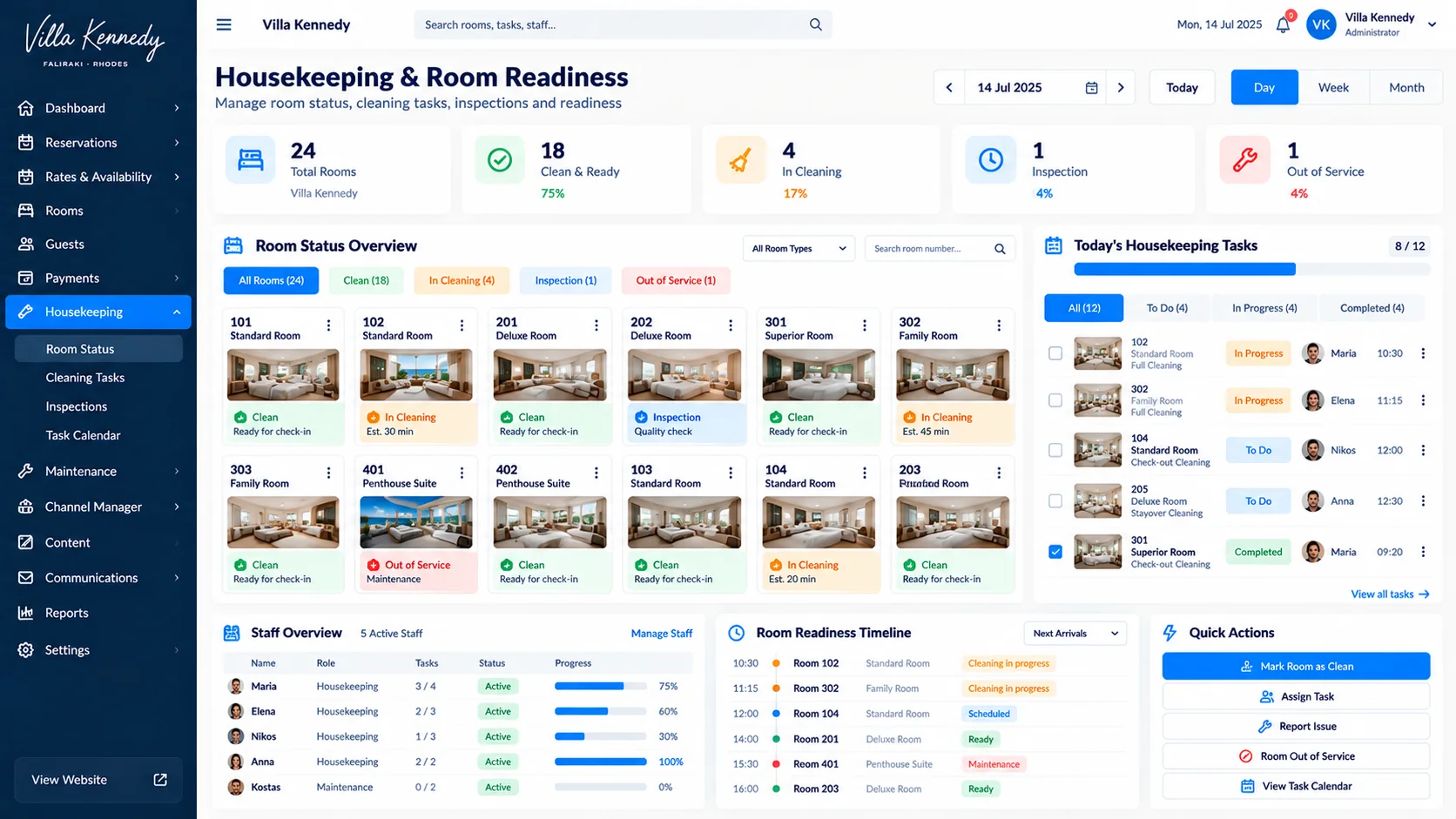Check the task checkbox for room 302
The image size is (1456, 819).
click(1055, 400)
